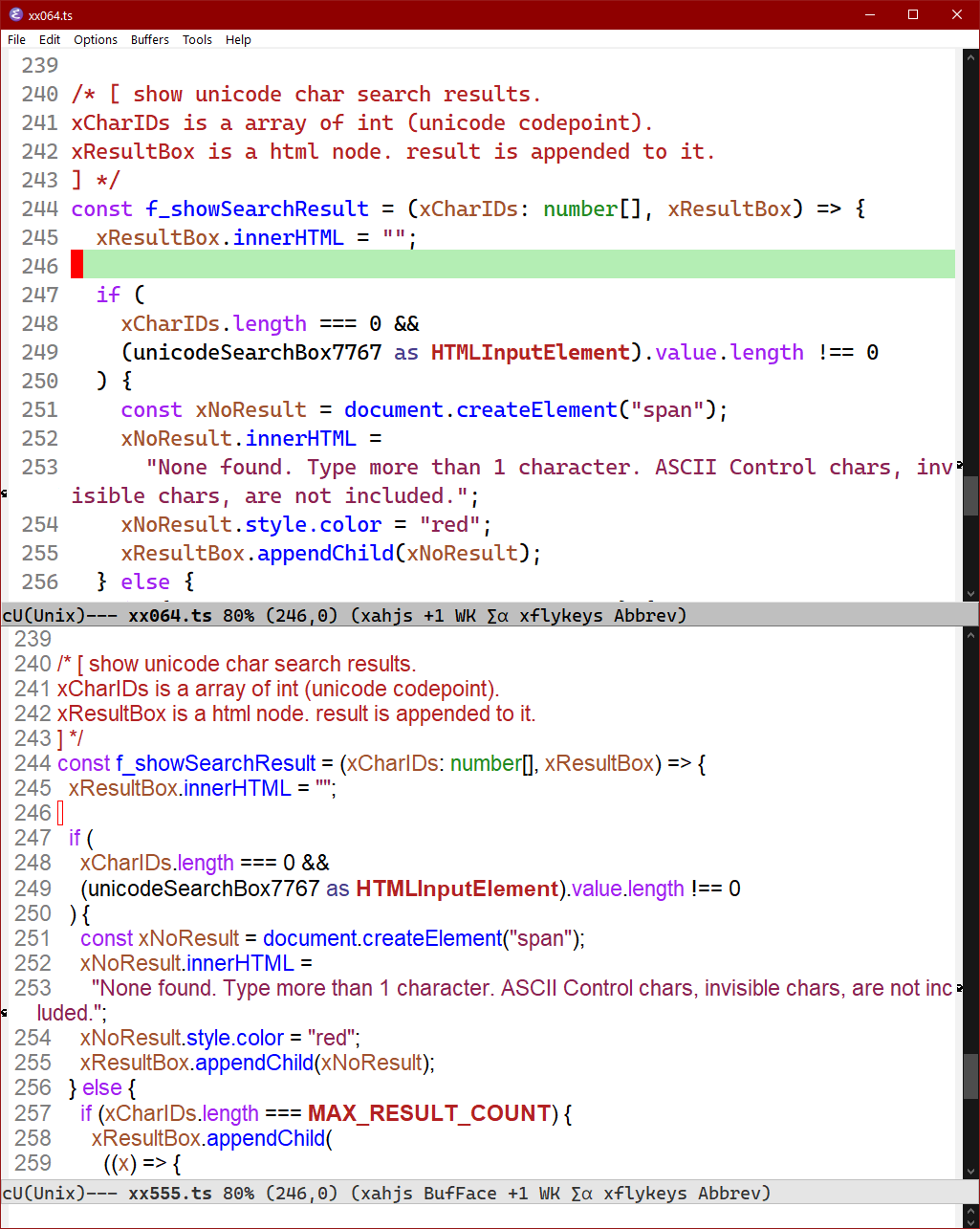Viewport: 980px width, 1229px height.
Task: Click the highlighted empty line 246
Action: click(x=382, y=265)
